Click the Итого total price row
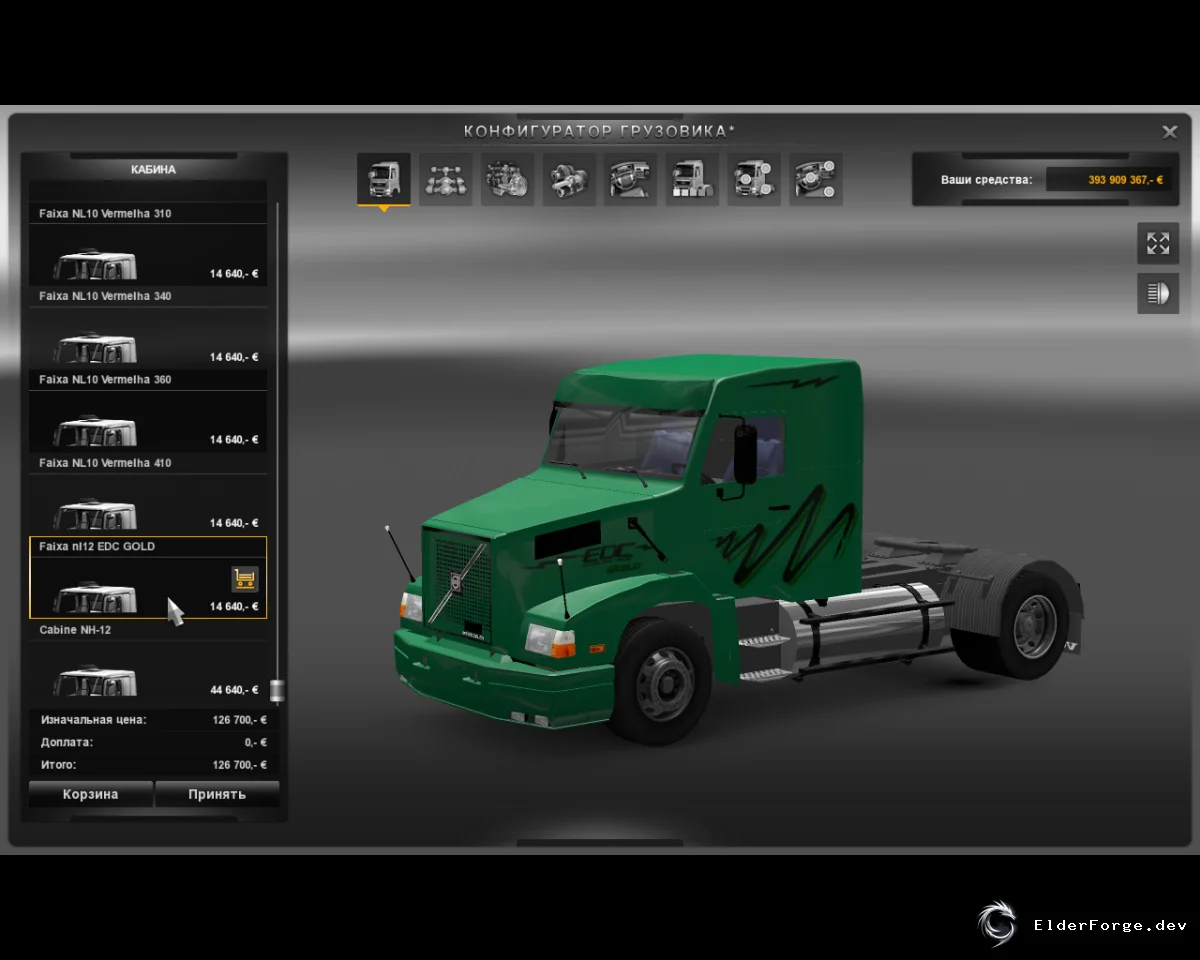Image resolution: width=1200 pixels, height=960 pixels. tap(153, 765)
